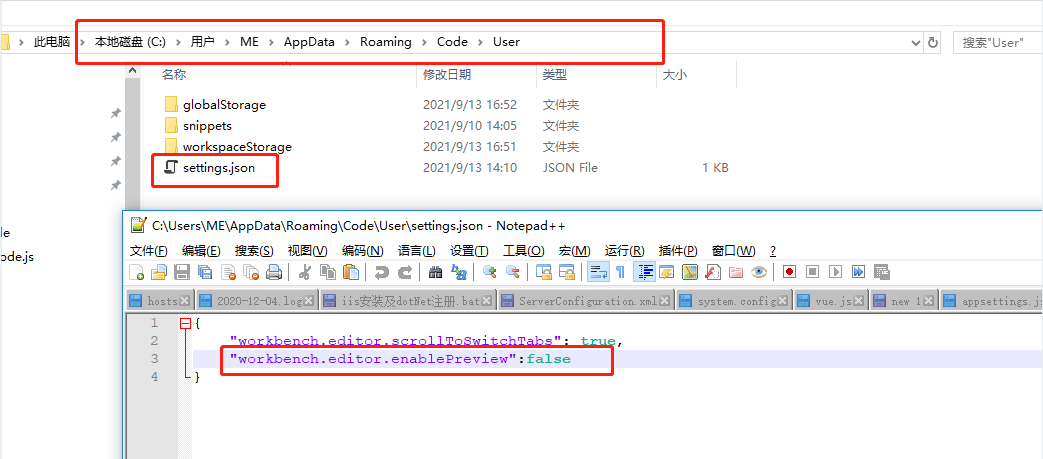The width and height of the screenshot is (1043, 459).
Task: Redo the edit via toolbar arrow
Action: tap(404, 271)
